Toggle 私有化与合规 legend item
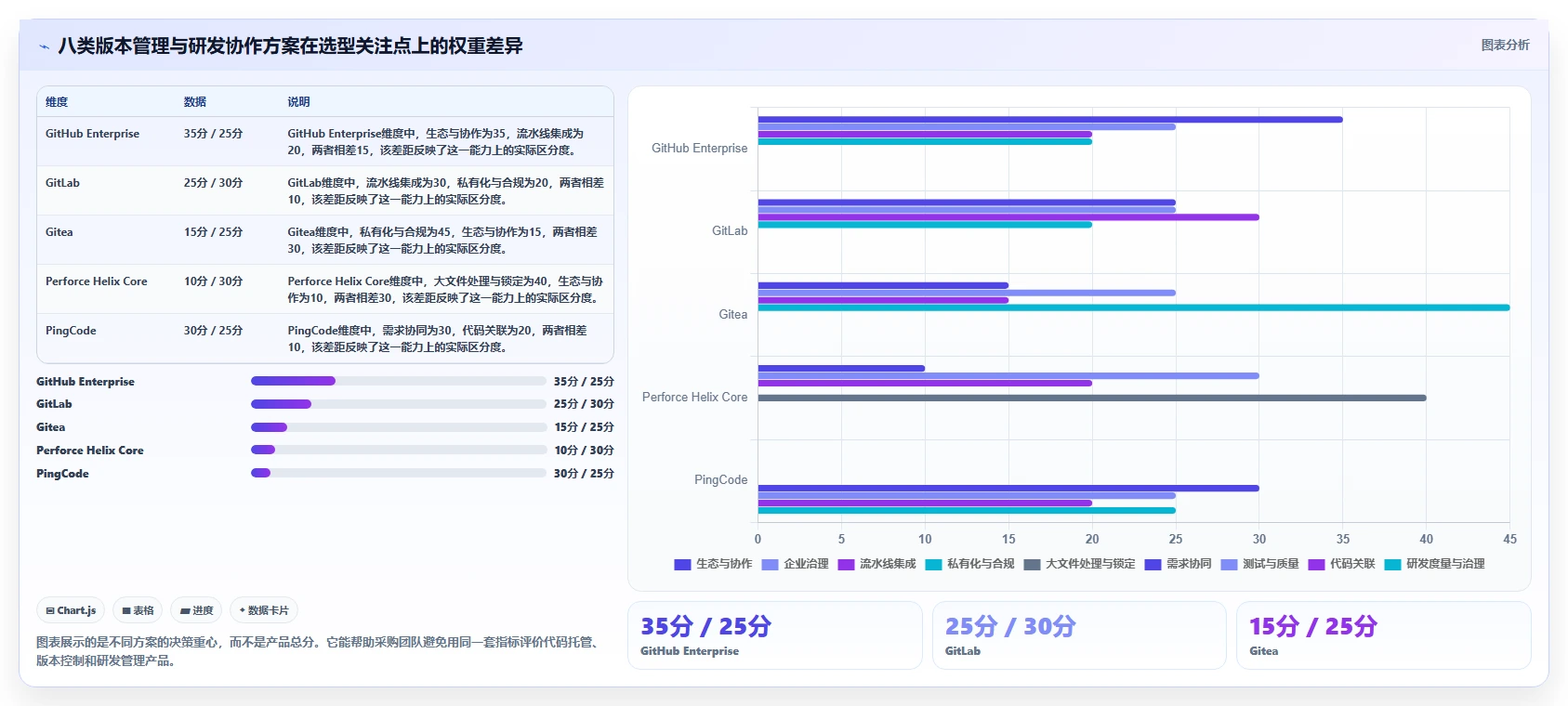1568x706 pixels. click(969, 564)
